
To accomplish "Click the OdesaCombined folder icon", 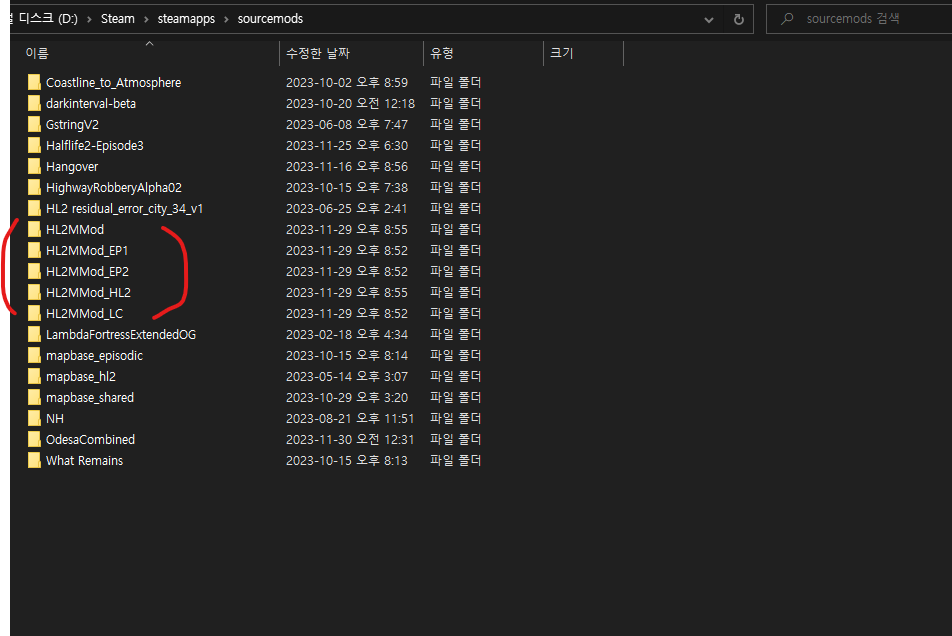I will 34,439.
